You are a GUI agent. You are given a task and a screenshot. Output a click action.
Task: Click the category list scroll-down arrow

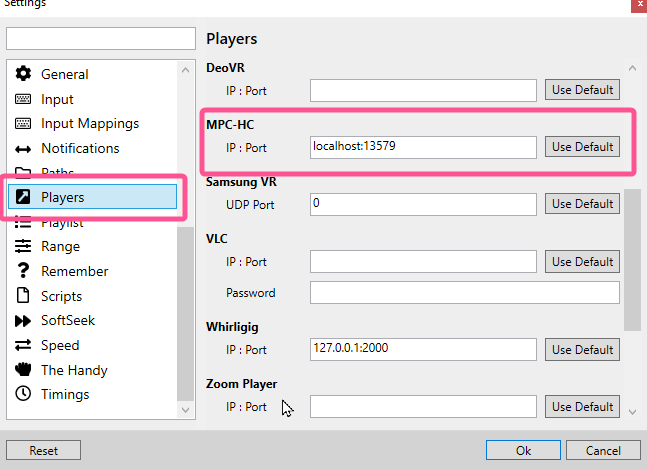click(185, 410)
